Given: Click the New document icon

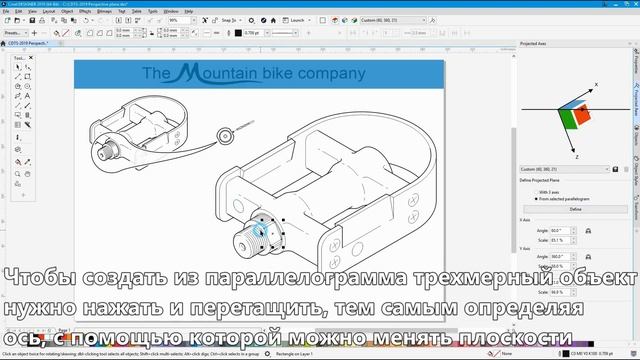Looking at the screenshot, I should (7, 20).
